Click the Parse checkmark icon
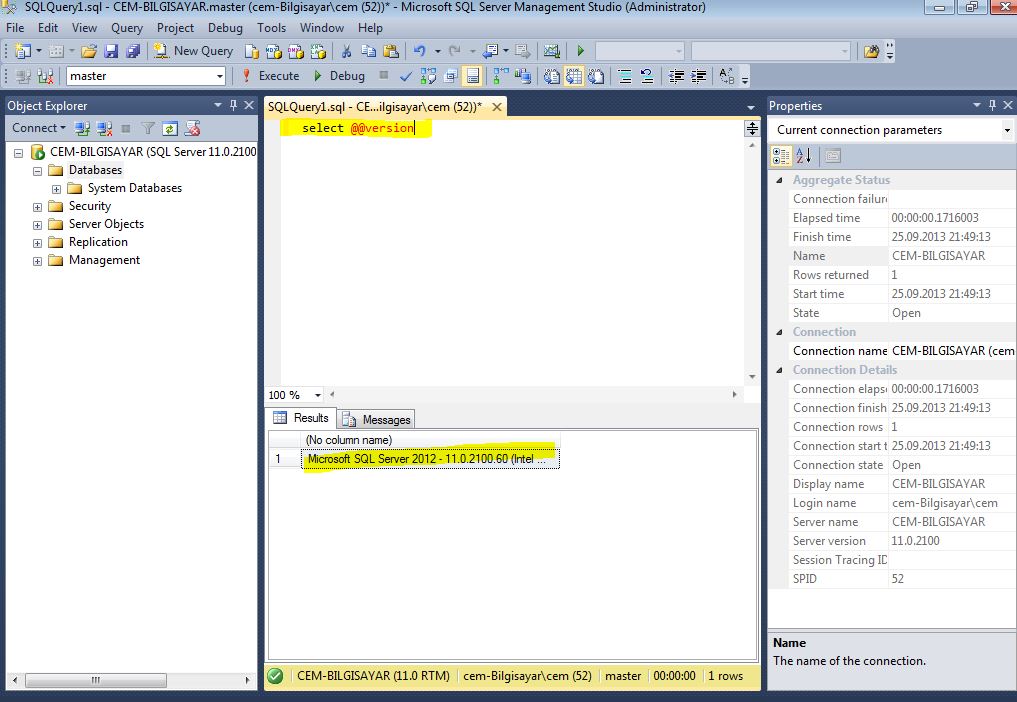The width and height of the screenshot is (1017, 702). pos(405,77)
